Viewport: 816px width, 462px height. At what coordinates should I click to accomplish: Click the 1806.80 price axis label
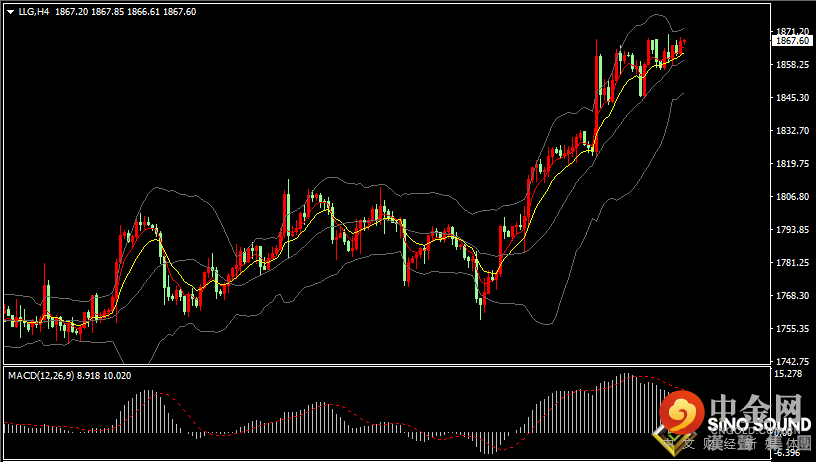[792, 197]
